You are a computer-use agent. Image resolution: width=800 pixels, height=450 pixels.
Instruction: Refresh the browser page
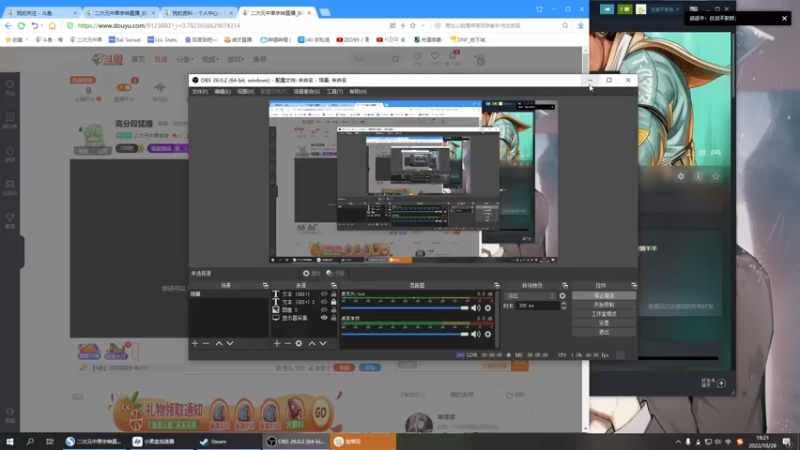click(21, 26)
